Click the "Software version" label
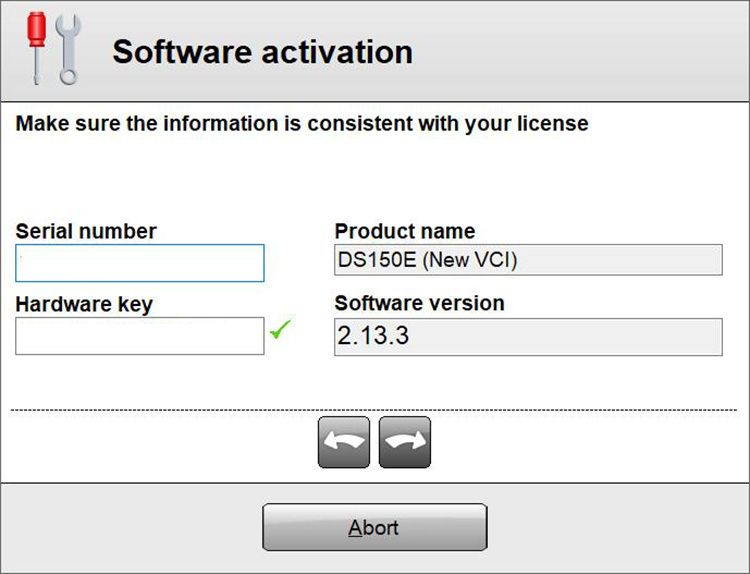Viewport: 750px width, 574px height. (x=419, y=303)
